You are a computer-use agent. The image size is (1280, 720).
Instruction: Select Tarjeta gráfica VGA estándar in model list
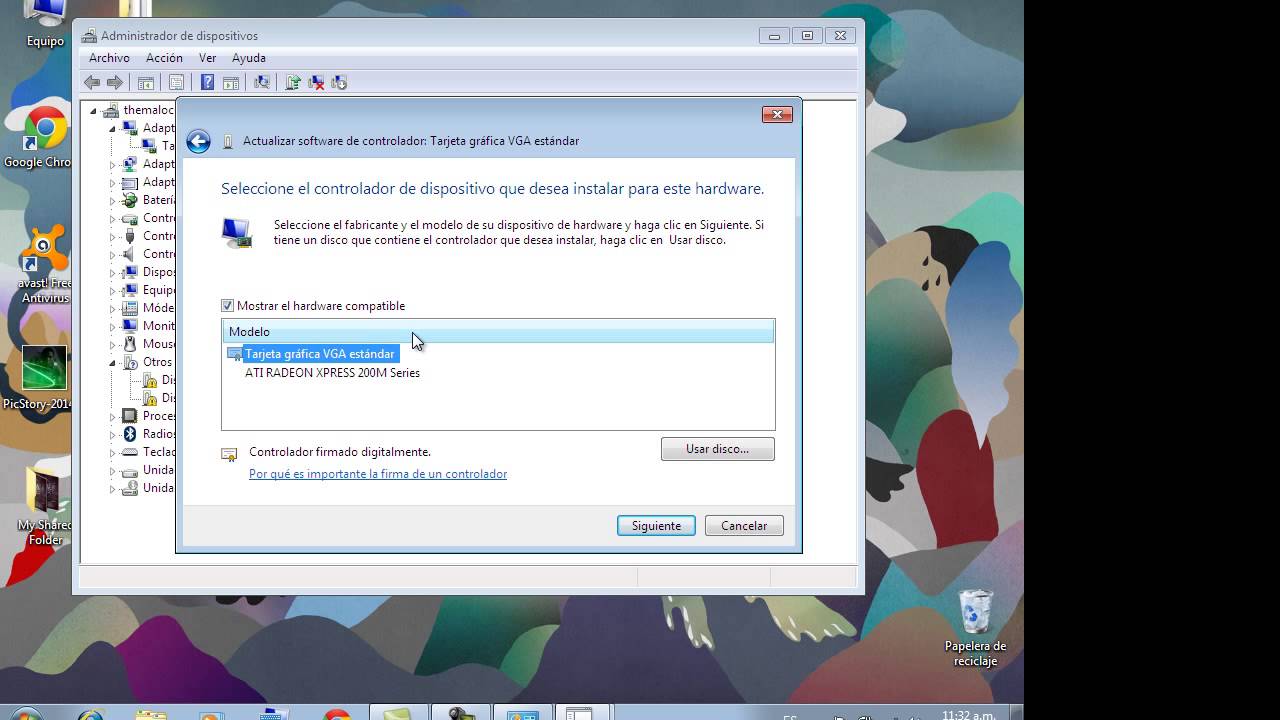319,354
